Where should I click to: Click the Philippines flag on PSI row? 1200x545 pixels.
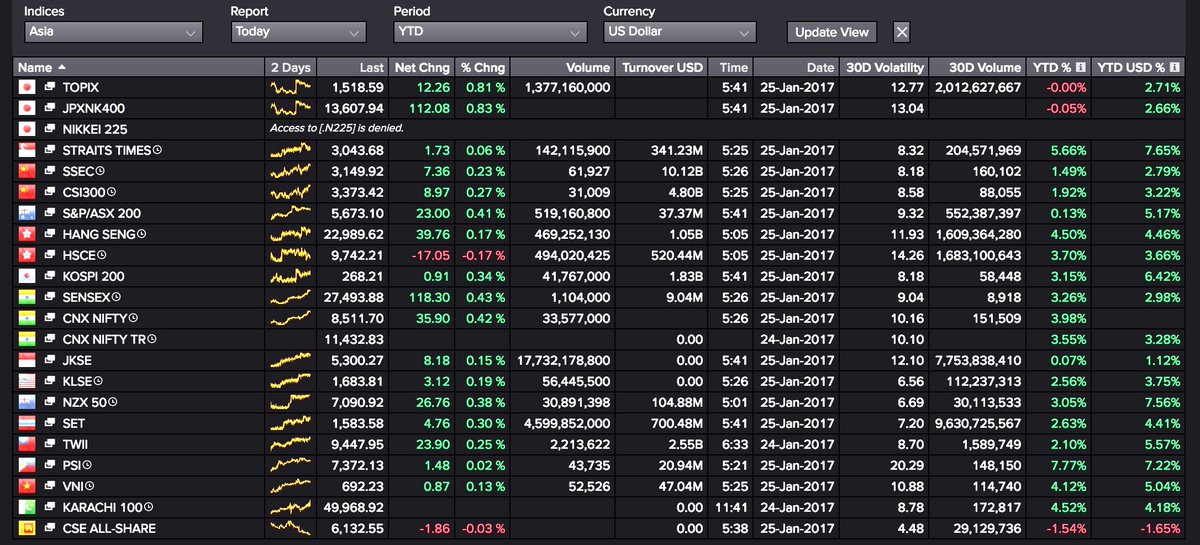click(27, 465)
